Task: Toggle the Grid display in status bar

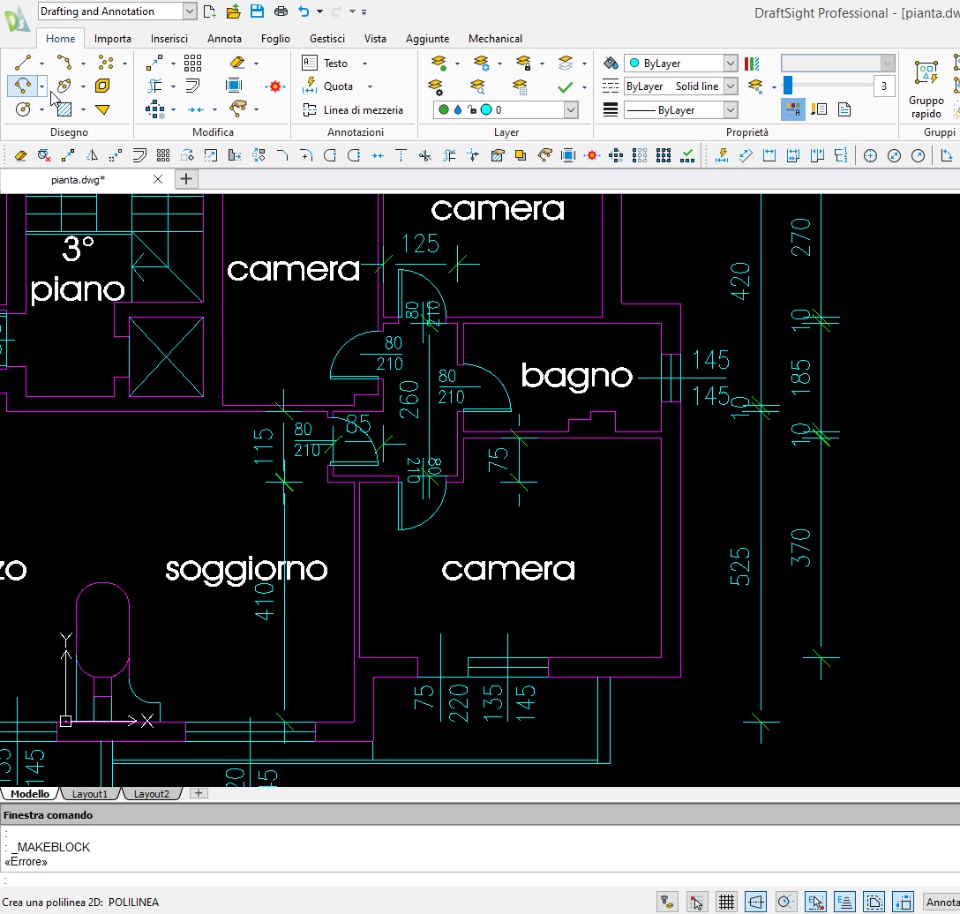Action: pos(726,902)
